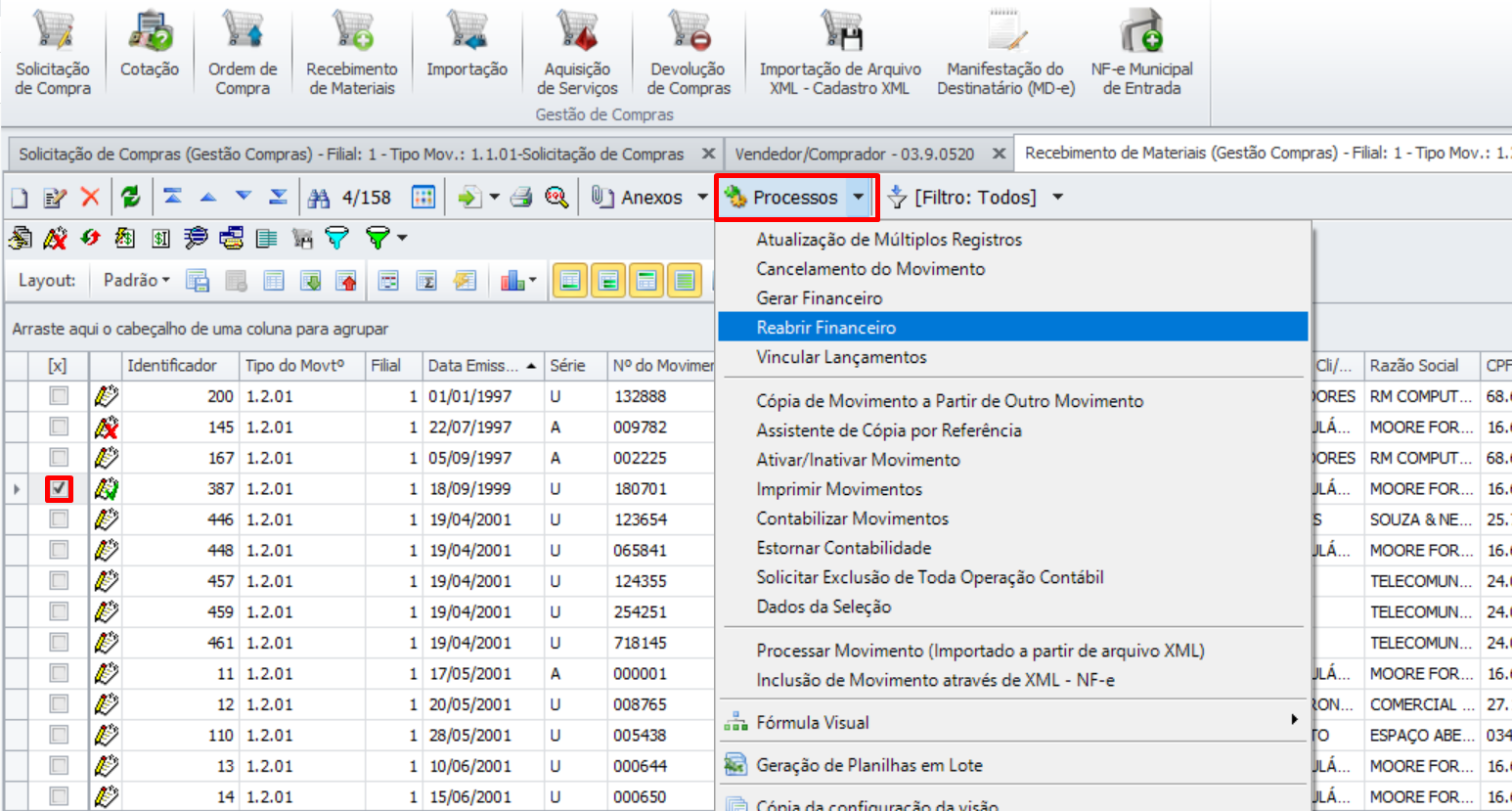
Task: Check the checkbox for record 200
Action: point(59,396)
